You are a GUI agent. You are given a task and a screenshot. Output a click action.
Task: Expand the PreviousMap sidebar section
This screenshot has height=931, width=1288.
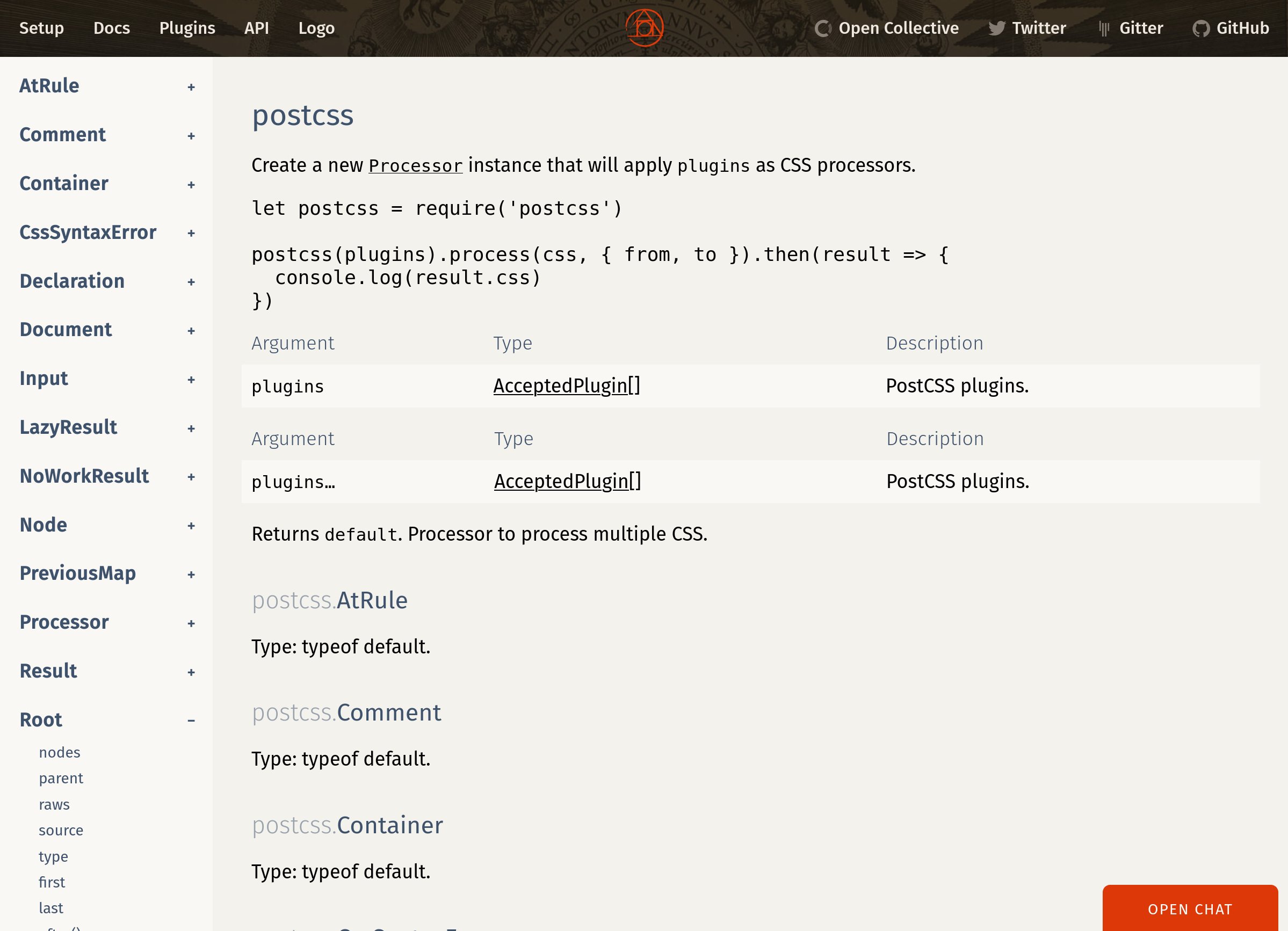(191, 574)
